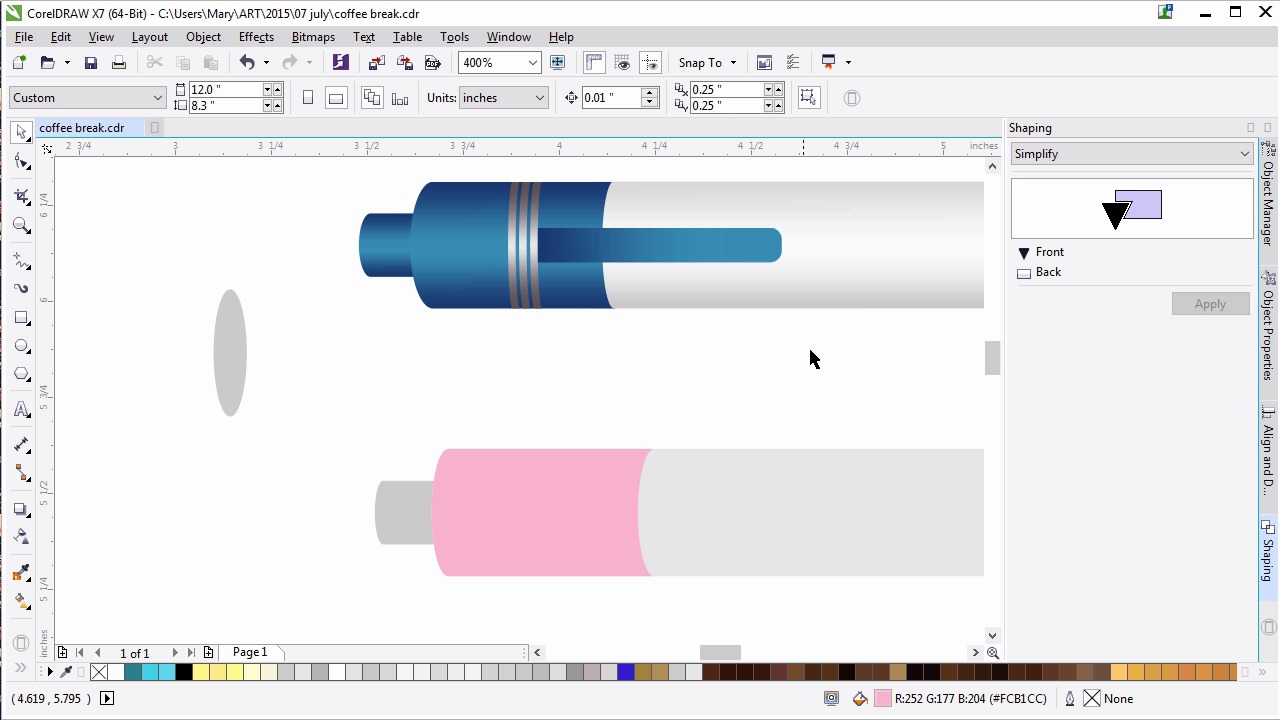Image resolution: width=1280 pixels, height=720 pixels.
Task: Open the Layout menu
Action: pyautogui.click(x=149, y=37)
